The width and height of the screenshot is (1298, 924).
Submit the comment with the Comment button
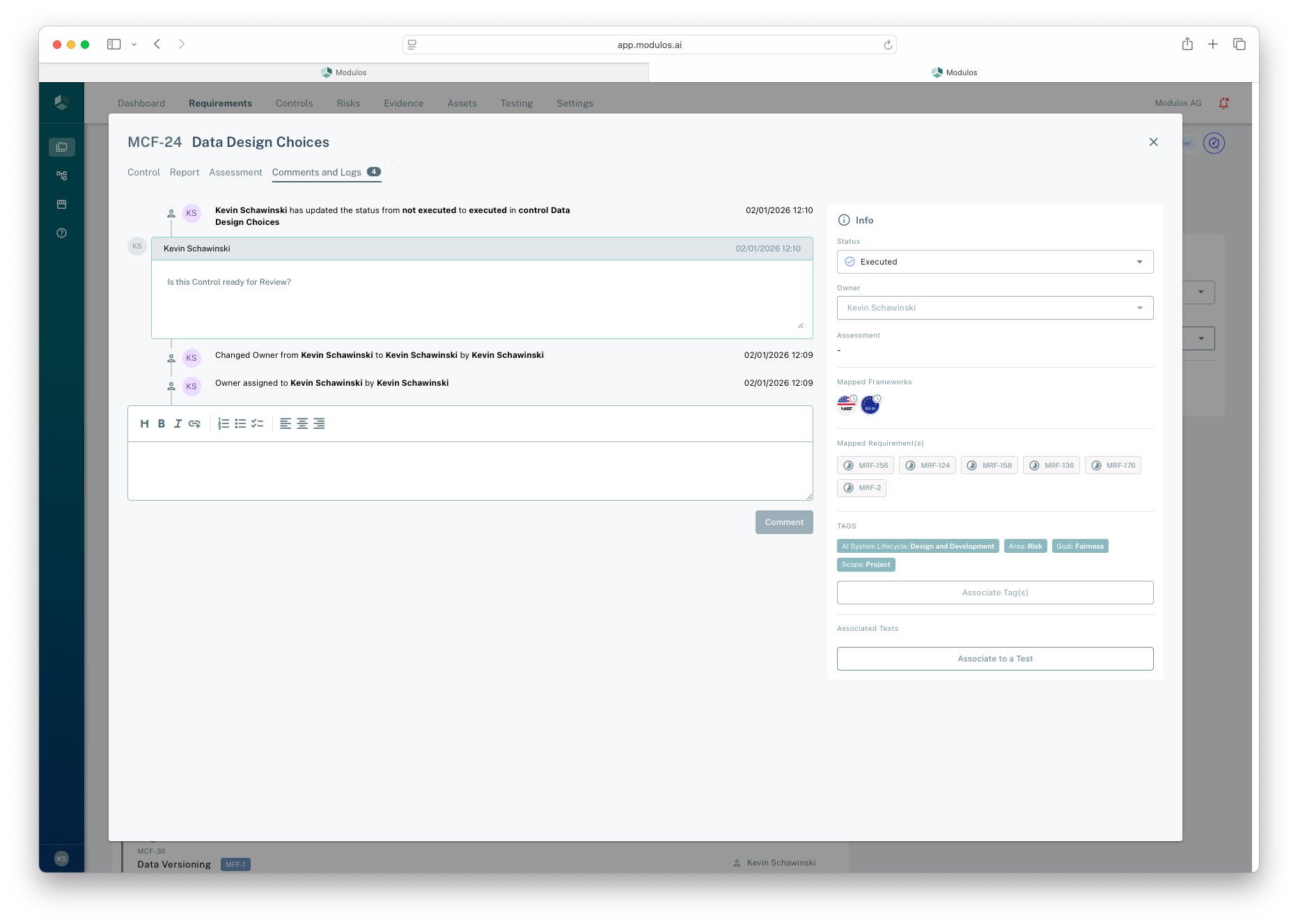783,522
